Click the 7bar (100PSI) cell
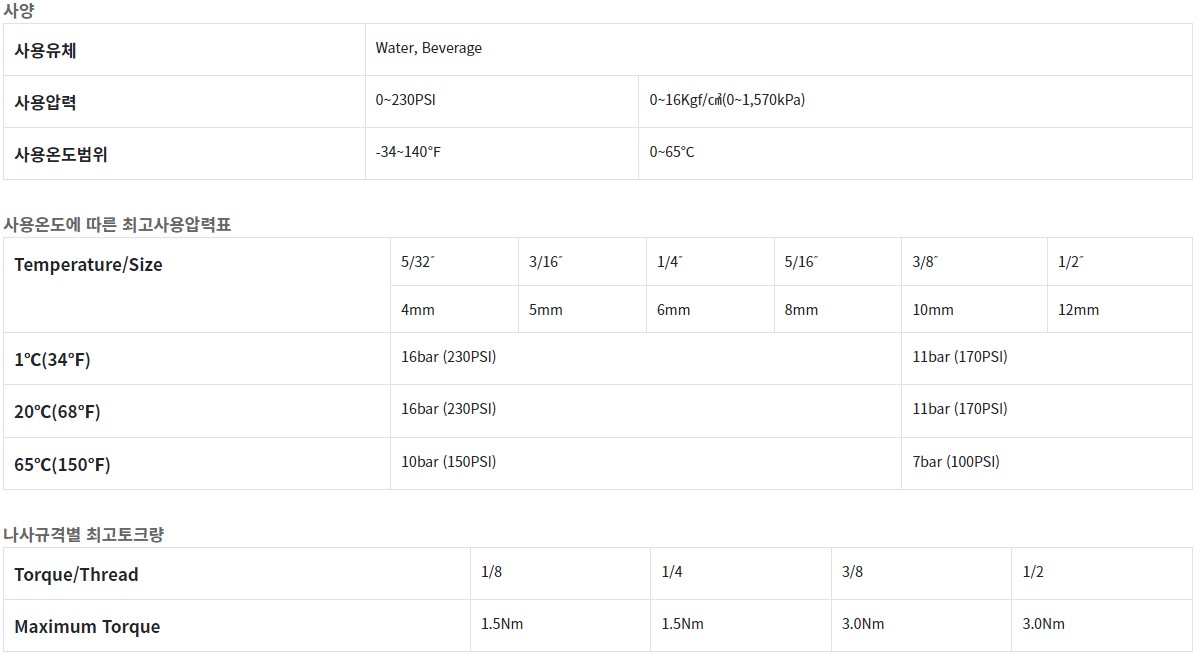This screenshot has width=1196, height=655. coord(956,462)
